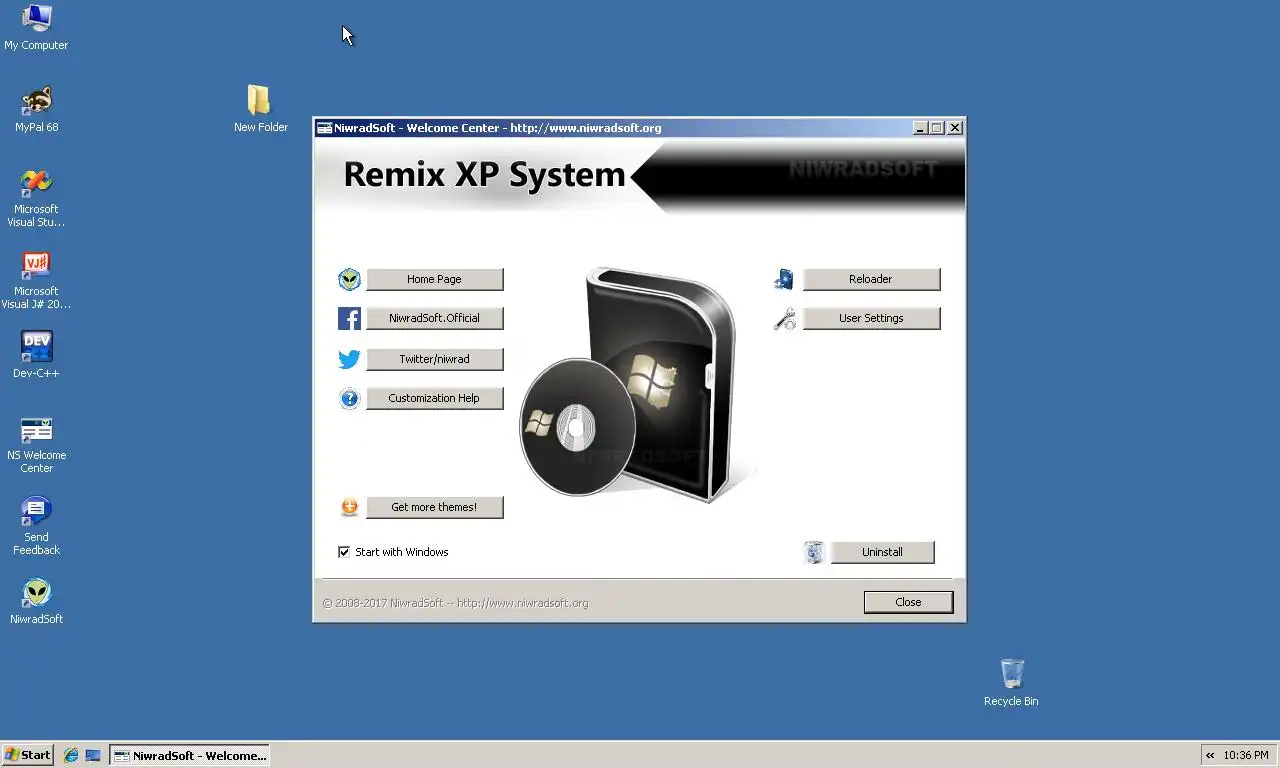This screenshot has width=1280, height=768.
Task: Minimize the Welcome Center window
Action: [920, 128]
